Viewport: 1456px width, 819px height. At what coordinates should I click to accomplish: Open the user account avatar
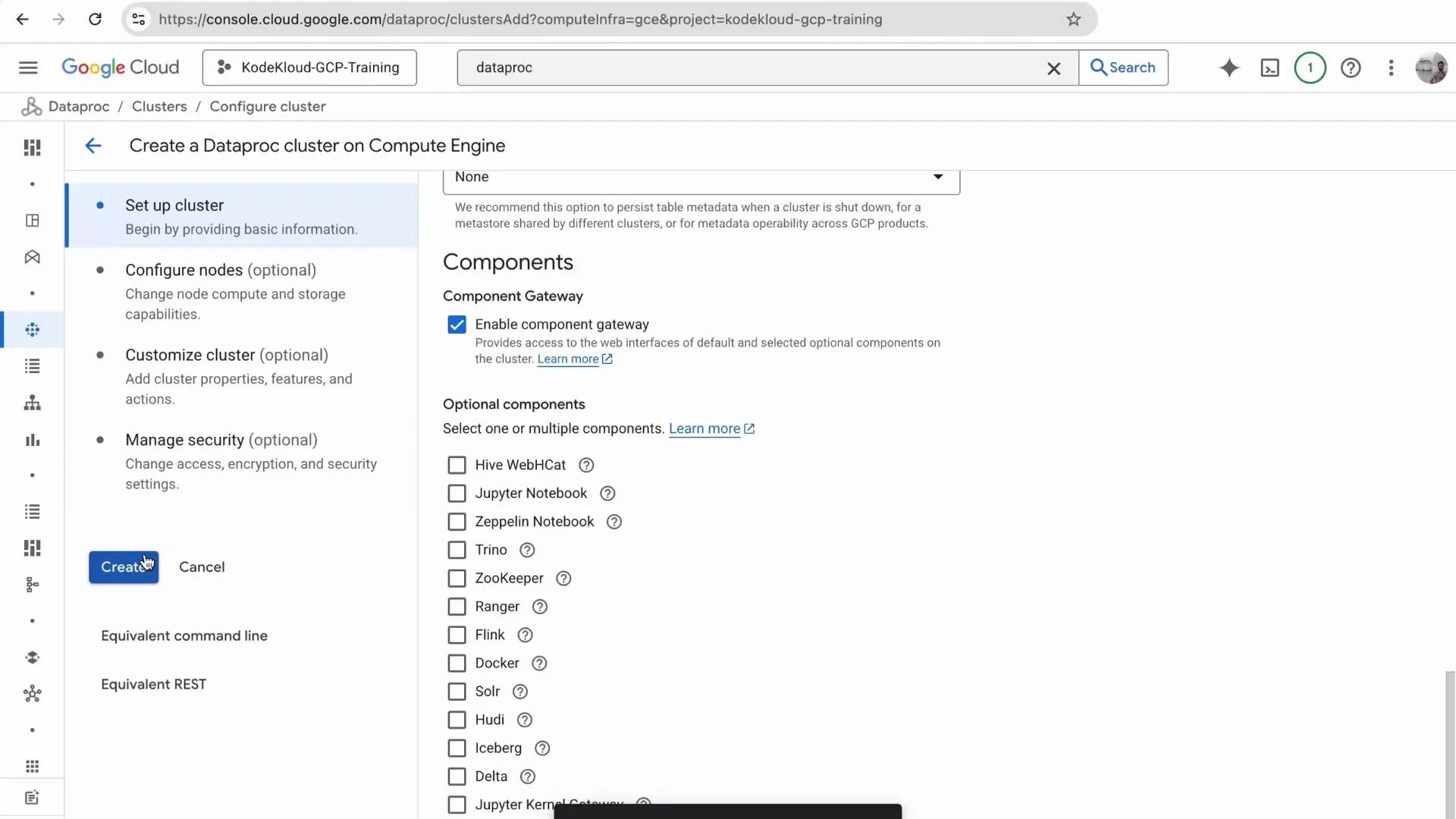pos(1431,67)
